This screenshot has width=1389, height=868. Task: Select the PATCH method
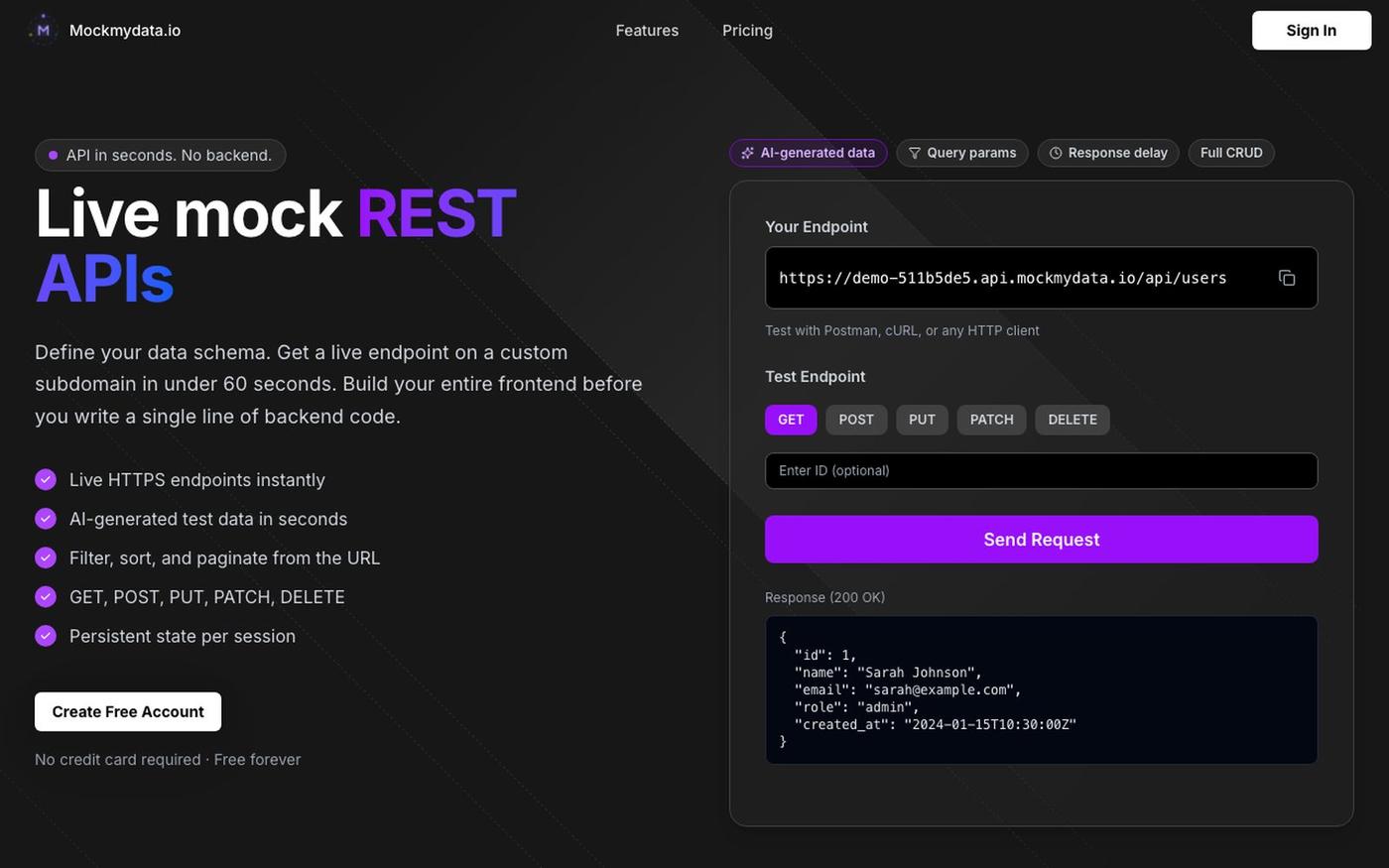click(991, 420)
